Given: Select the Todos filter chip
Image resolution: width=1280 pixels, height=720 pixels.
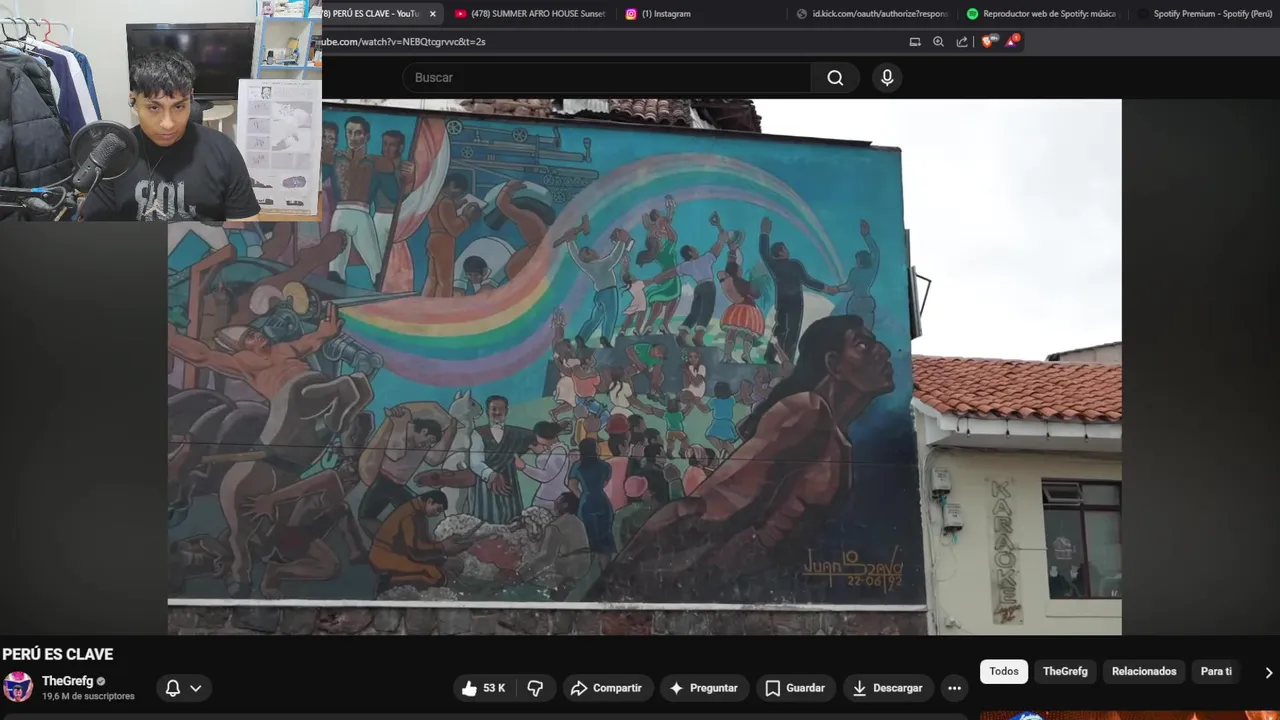Looking at the screenshot, I should pos(1004,672).
